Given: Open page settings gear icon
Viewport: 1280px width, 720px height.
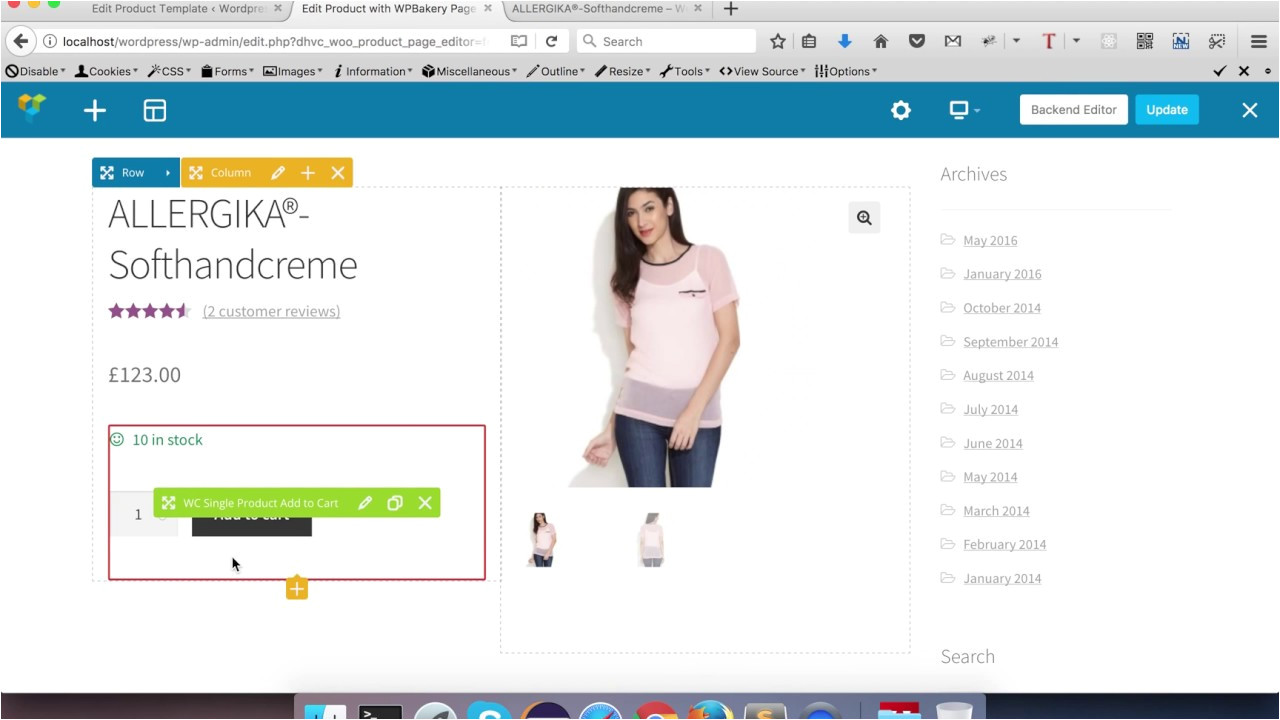Looking at the screenshot, I should coord(901,110).
